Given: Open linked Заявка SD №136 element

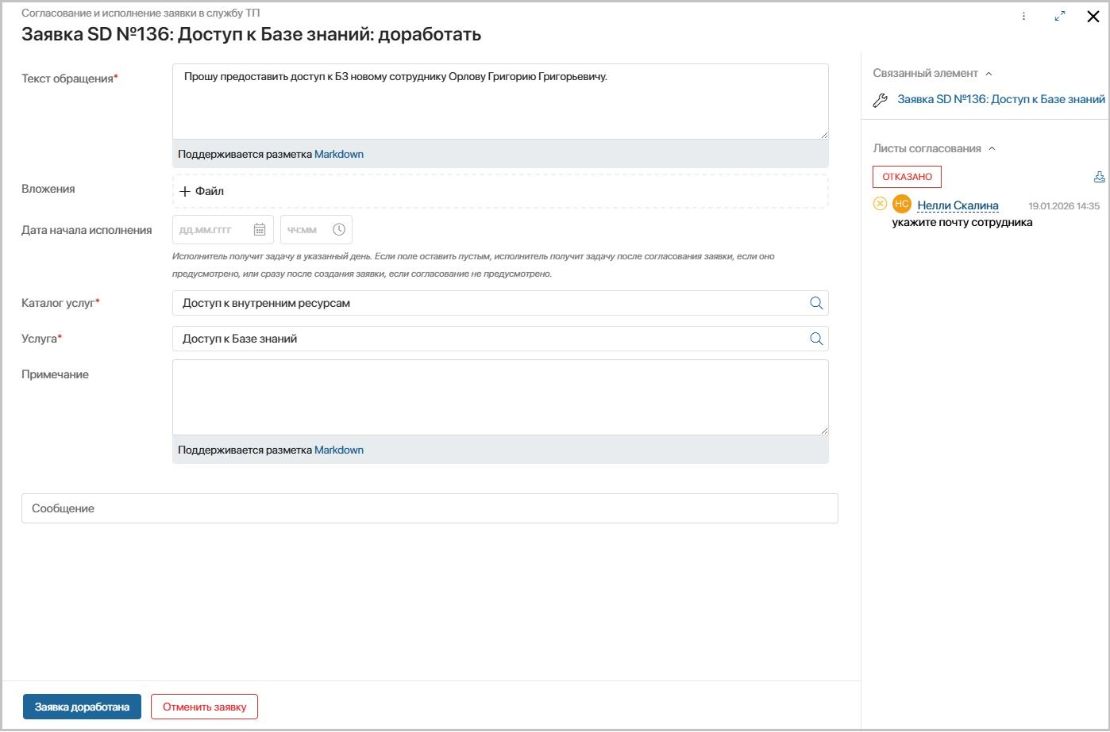Looking at the screenshot, I should pyautogui.click(x=1001, y=99).
